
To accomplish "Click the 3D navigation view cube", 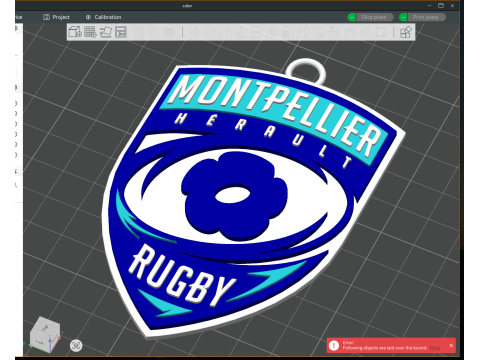I will point(45,334).
